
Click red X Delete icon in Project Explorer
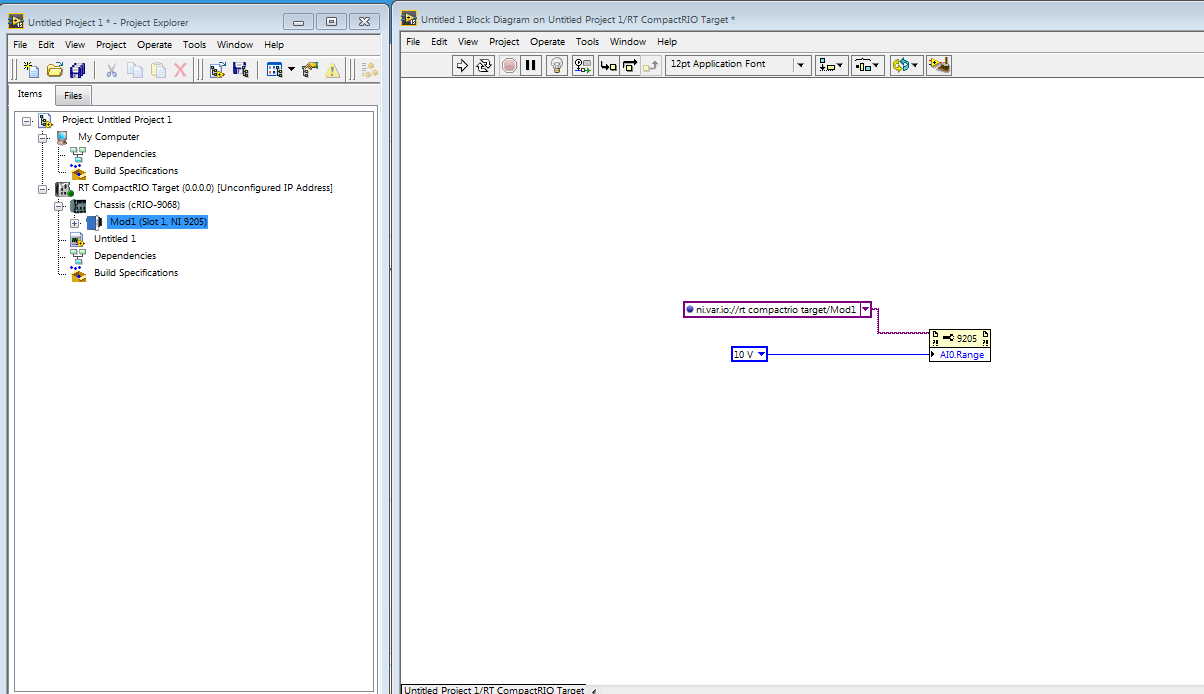pyautogui.click(x=181, y=70)
